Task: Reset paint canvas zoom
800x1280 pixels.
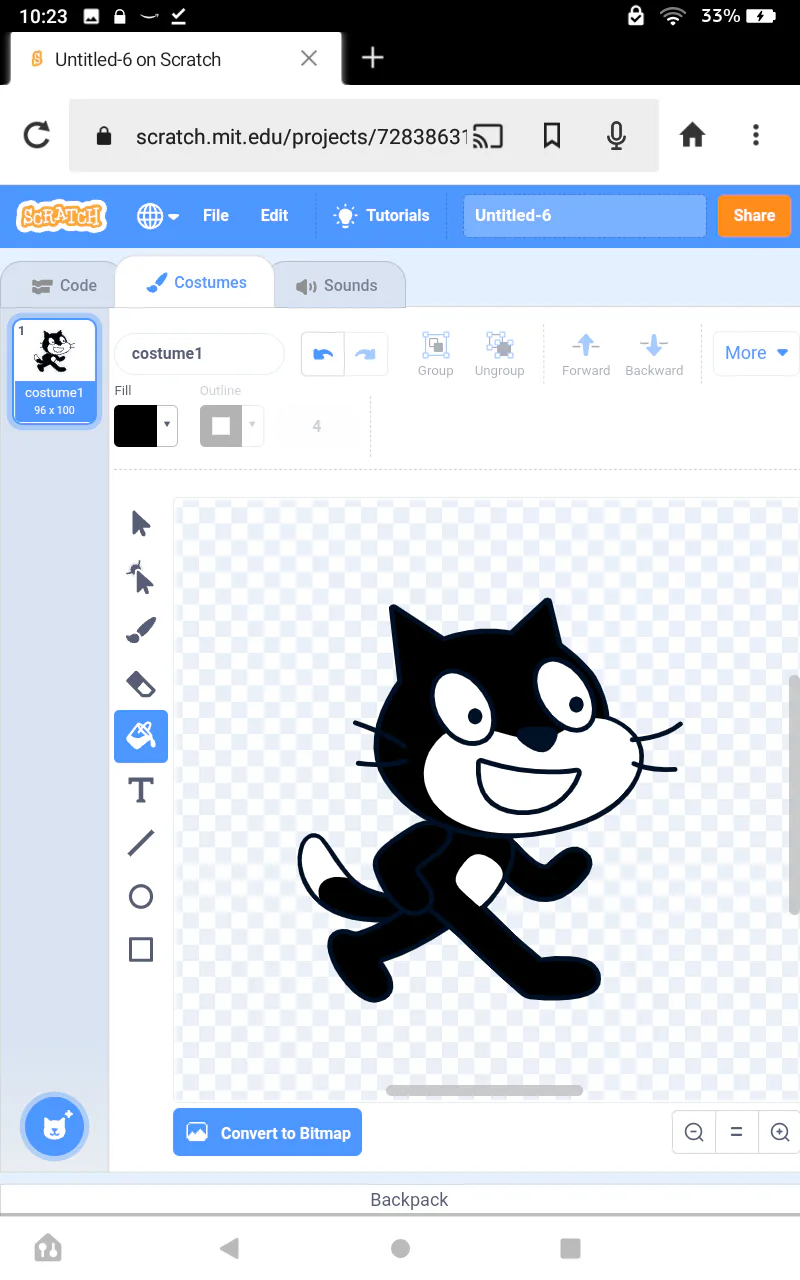Action: click(737, 1132)
